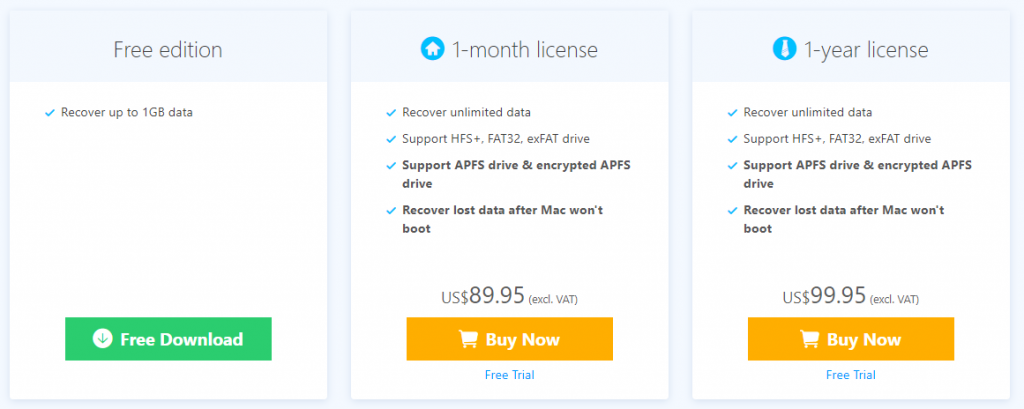Open the Free Trial link under 1-year plan

(x=851, y=375)
